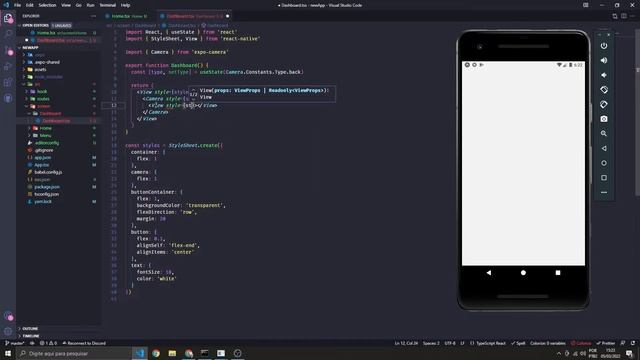Click the emulator zoom magnifier icon
The height and width of the screenshot is (360, 640).
pyautogui.click(x=604, y=133)
